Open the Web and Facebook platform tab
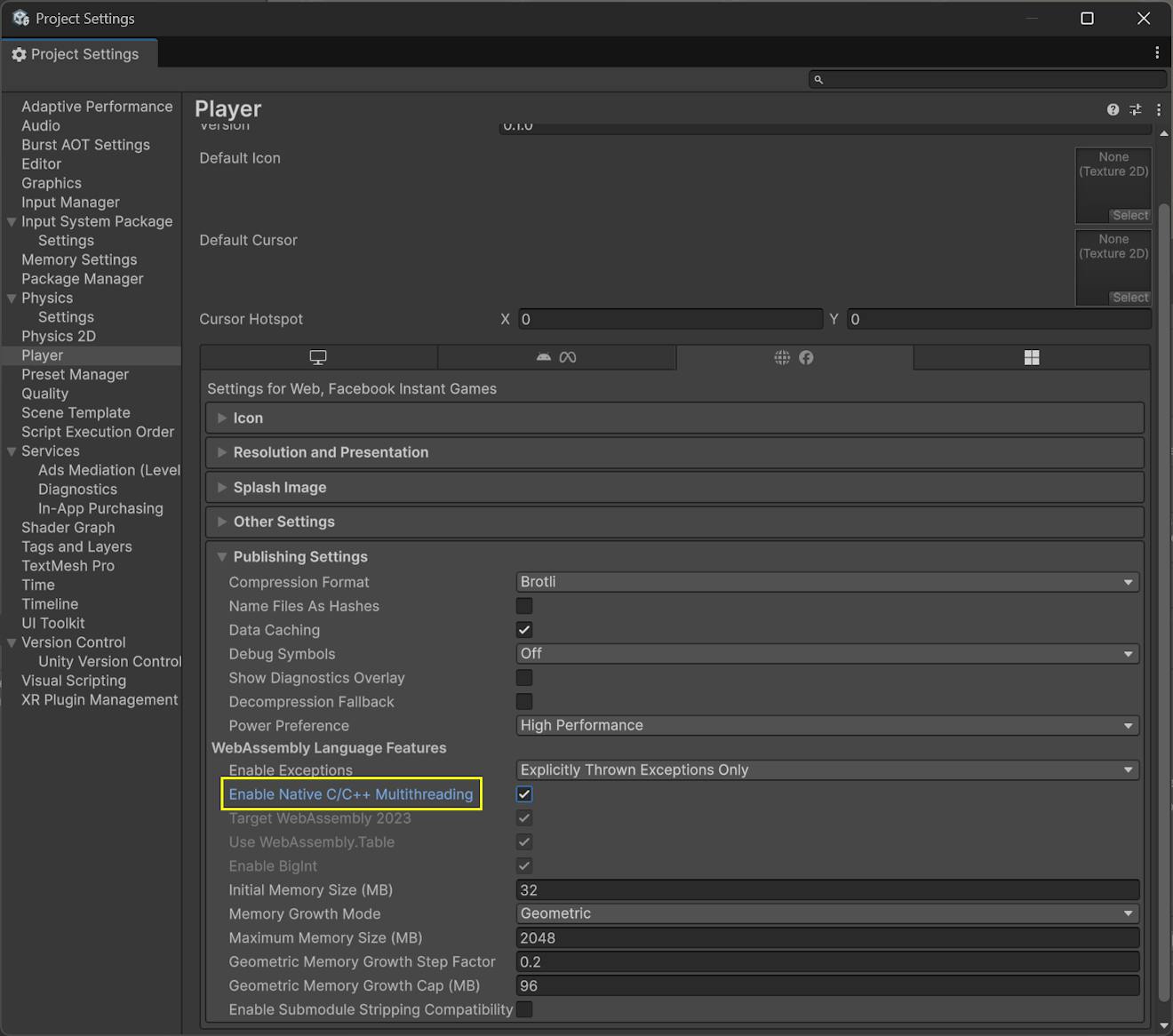The image size is (1173, 1036). pos(794,356)
